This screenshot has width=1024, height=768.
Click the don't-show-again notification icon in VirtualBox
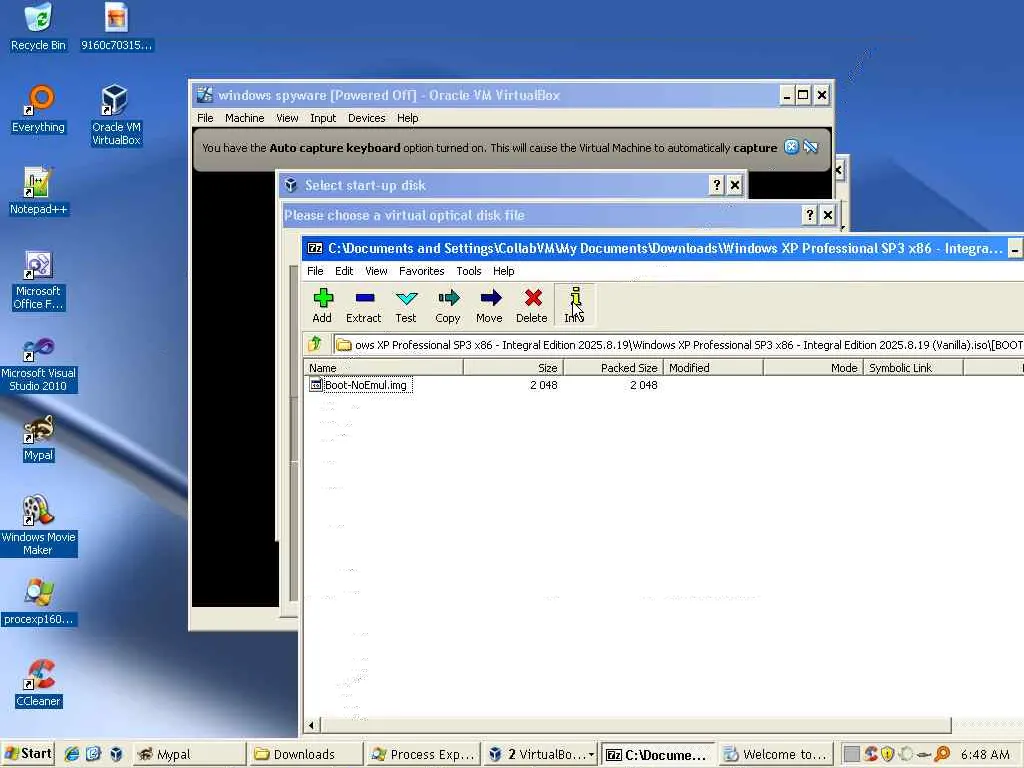810,147
